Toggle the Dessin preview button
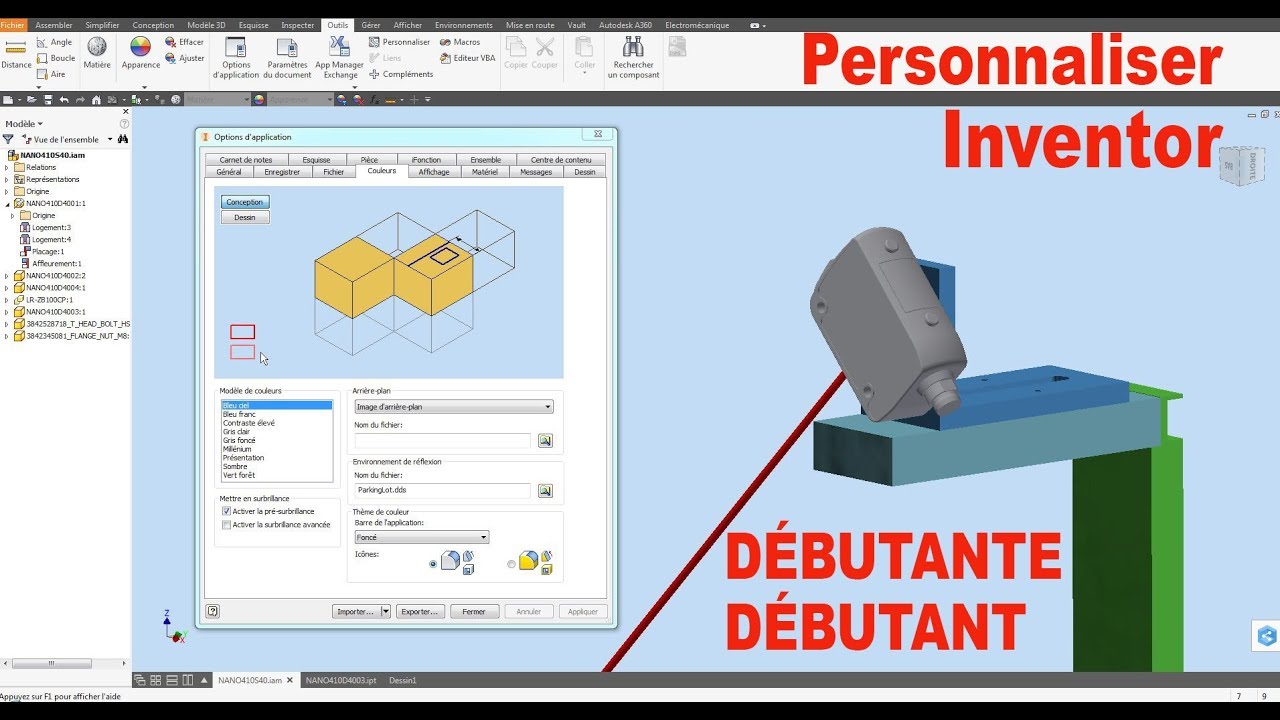Image resolution: width=1280 pixels, height=720 pixels. tap(245, 217)
